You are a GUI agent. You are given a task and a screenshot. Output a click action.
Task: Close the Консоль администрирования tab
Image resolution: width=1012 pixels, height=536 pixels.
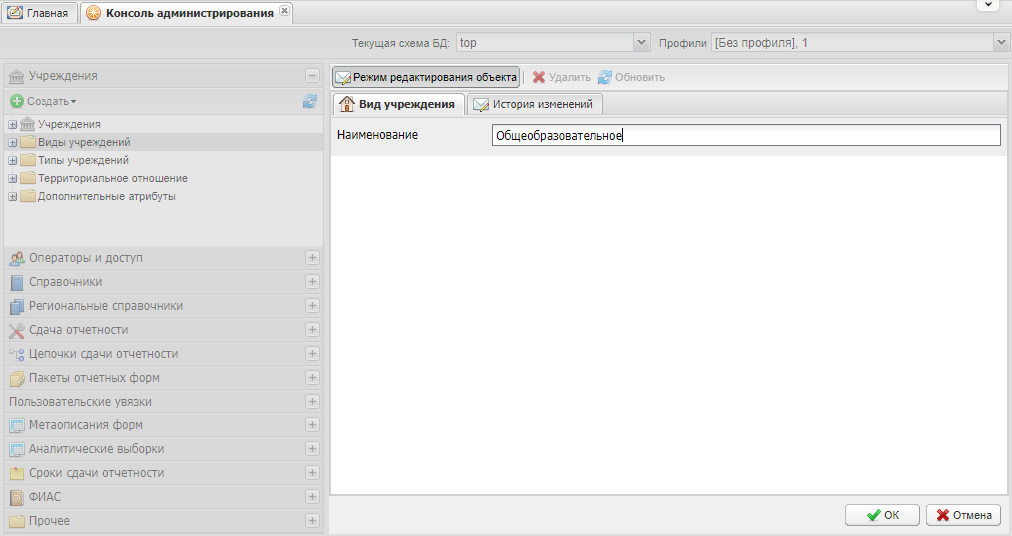[x=284, y=10]
